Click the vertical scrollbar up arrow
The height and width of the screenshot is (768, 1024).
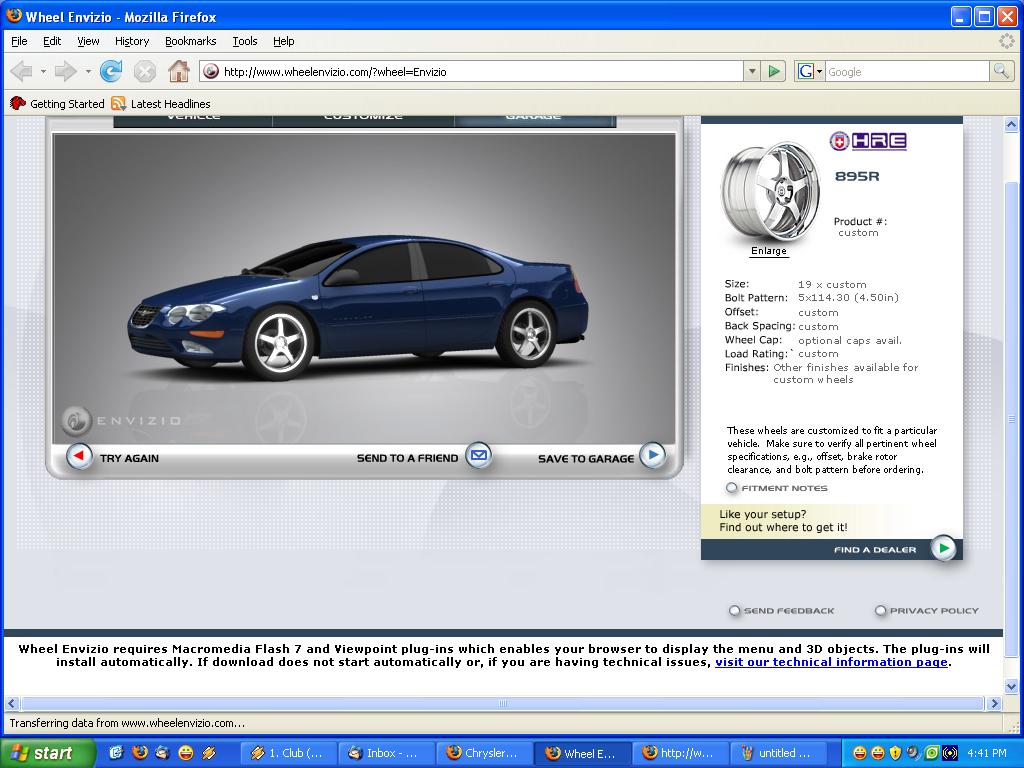[x=1011, y=124]
